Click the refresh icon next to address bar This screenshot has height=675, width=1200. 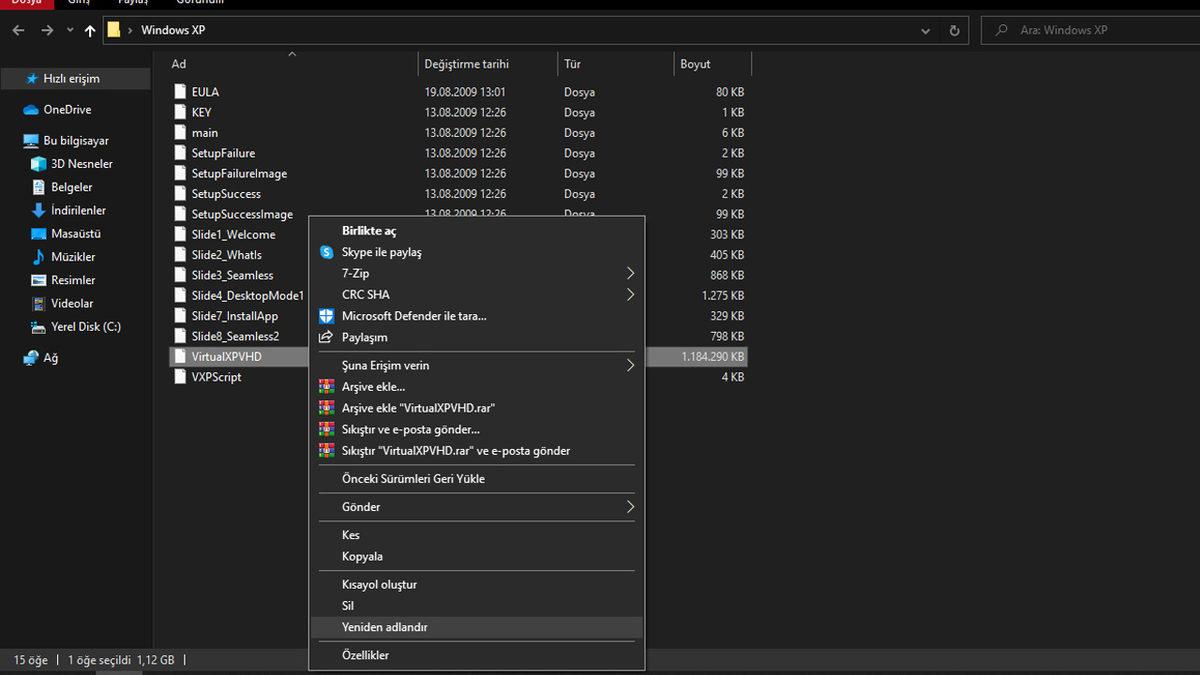[955, 30]
